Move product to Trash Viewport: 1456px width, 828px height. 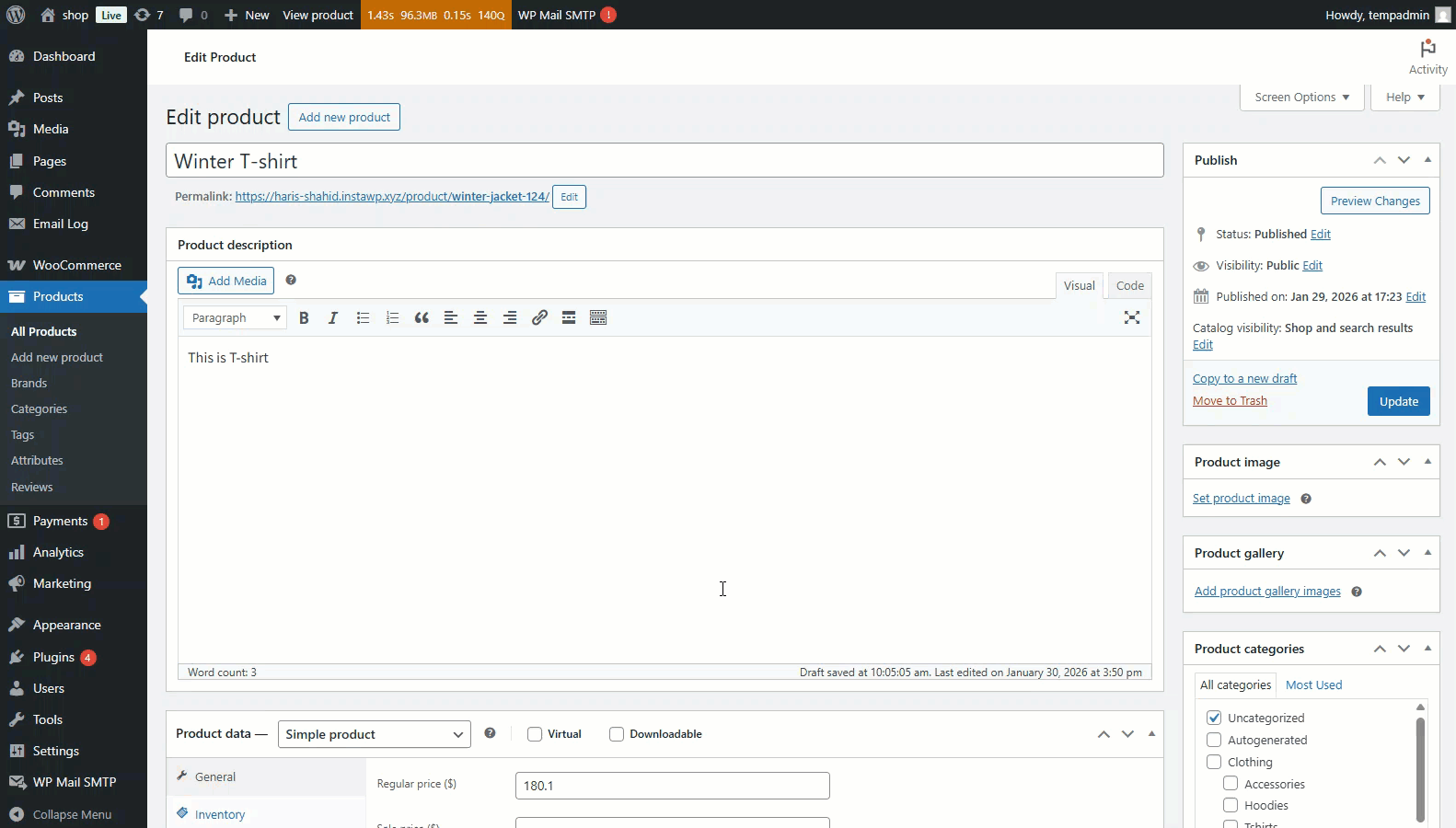(1230, 401)
